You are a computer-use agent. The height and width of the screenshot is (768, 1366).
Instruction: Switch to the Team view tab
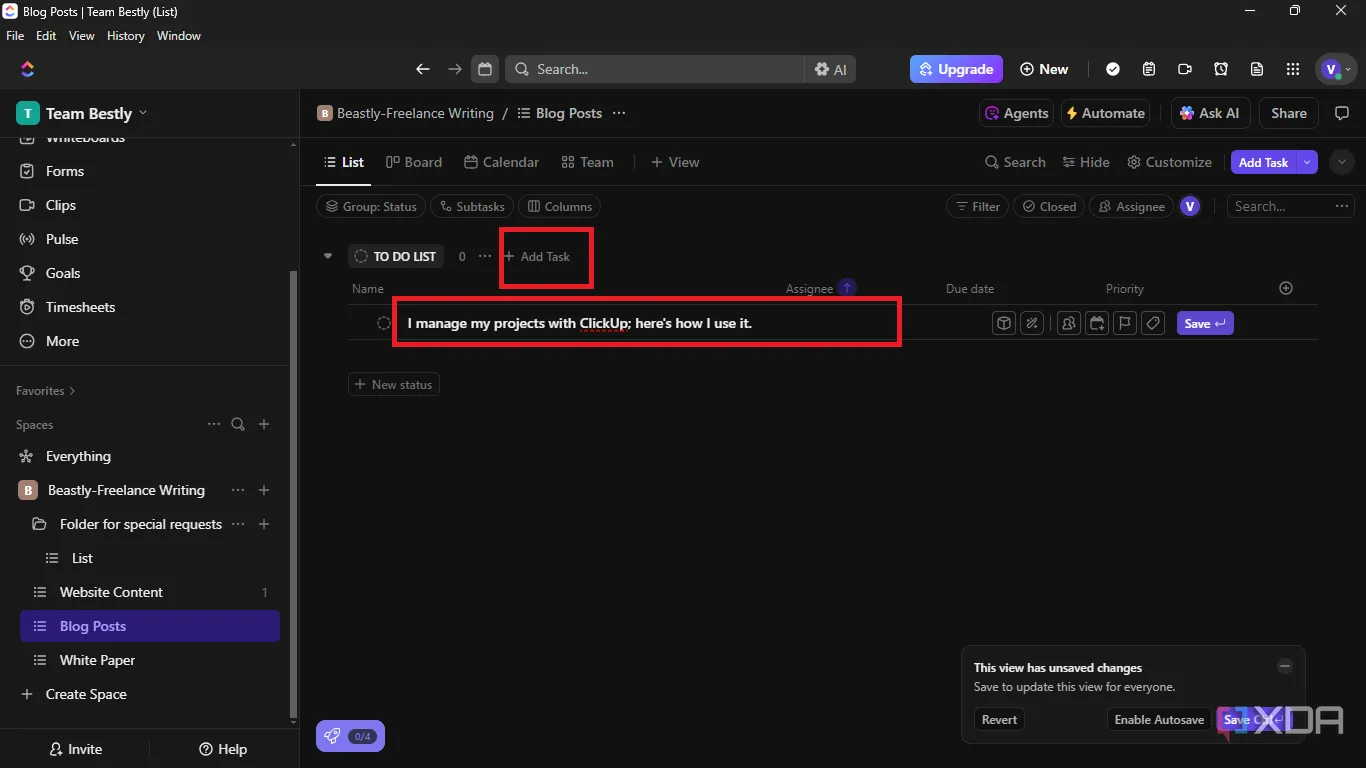tap(588, 162)
